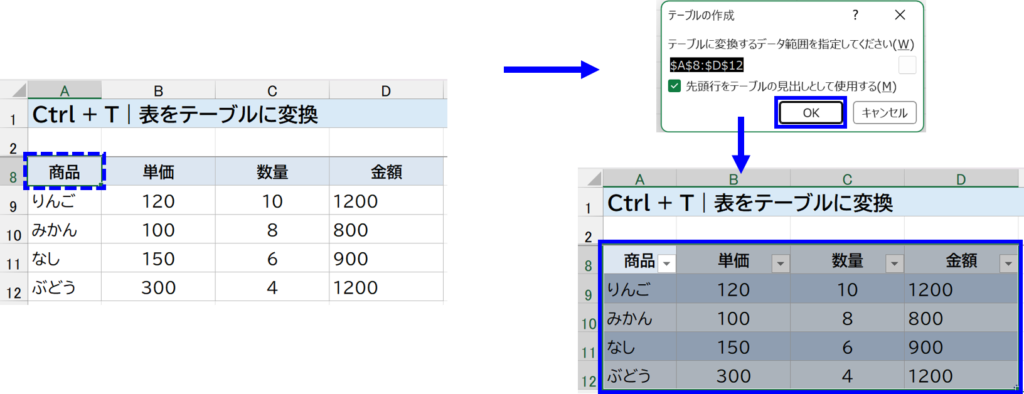The width and height of the screenshot is (1024, 394).
Task: Click the ? help icon in the dialog
Action: (x=856, y=14)
